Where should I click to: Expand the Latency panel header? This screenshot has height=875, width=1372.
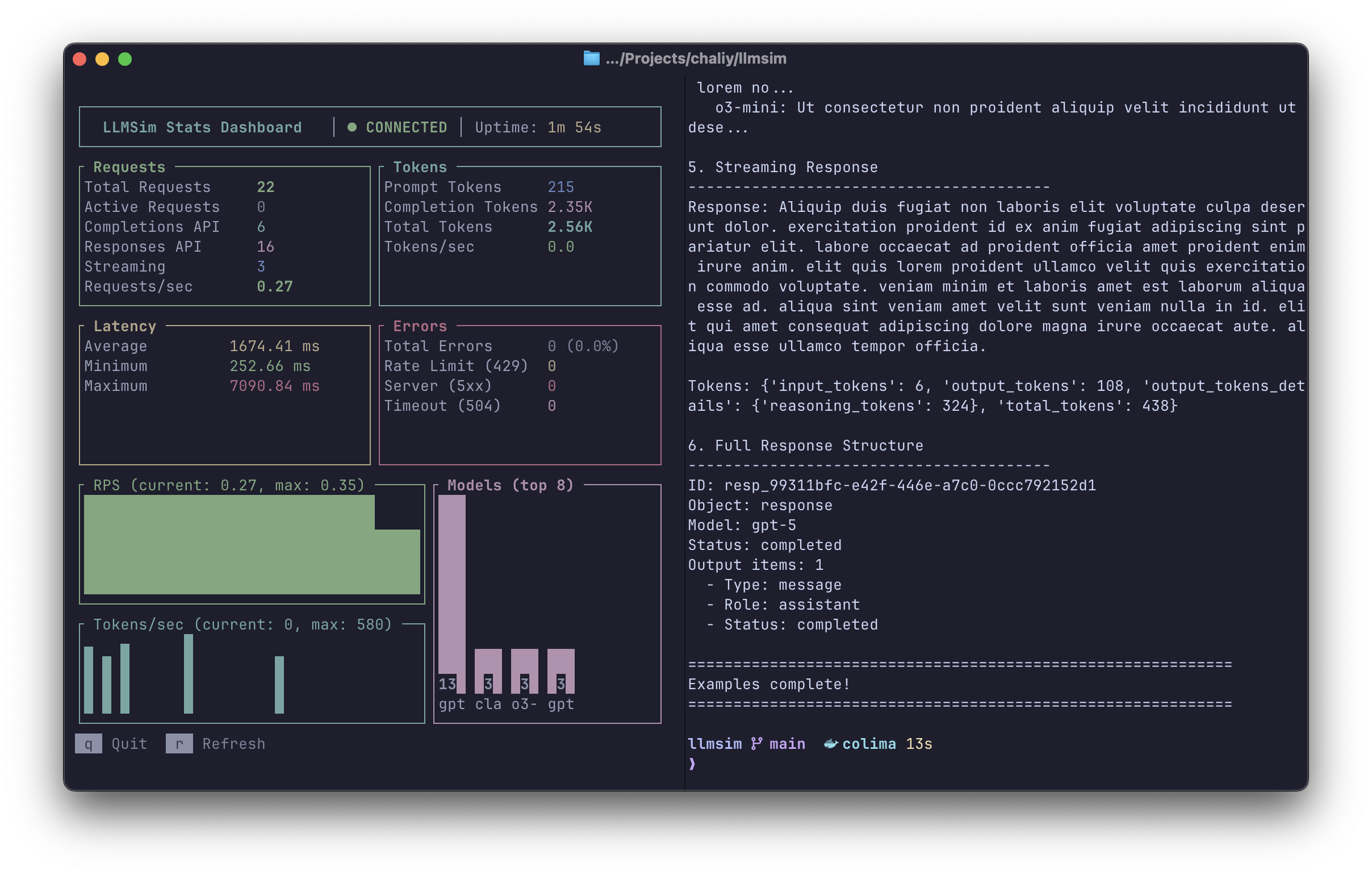pos(126,326)
